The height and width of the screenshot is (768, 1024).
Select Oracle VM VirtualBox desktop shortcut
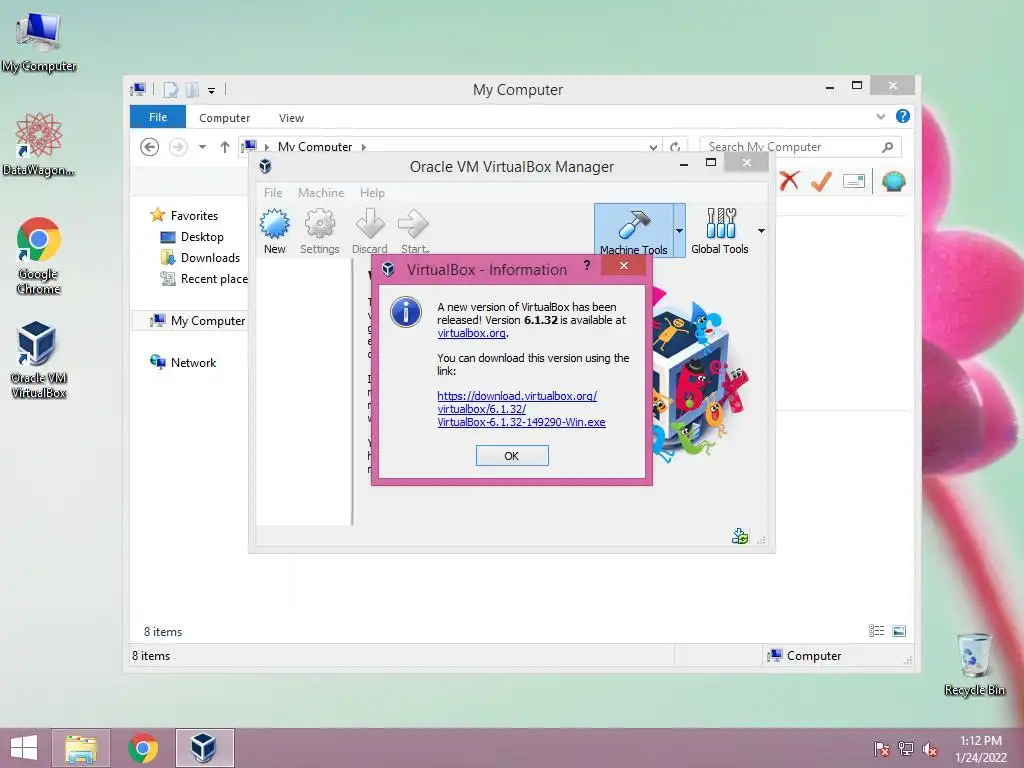click(x=39, y=360)
